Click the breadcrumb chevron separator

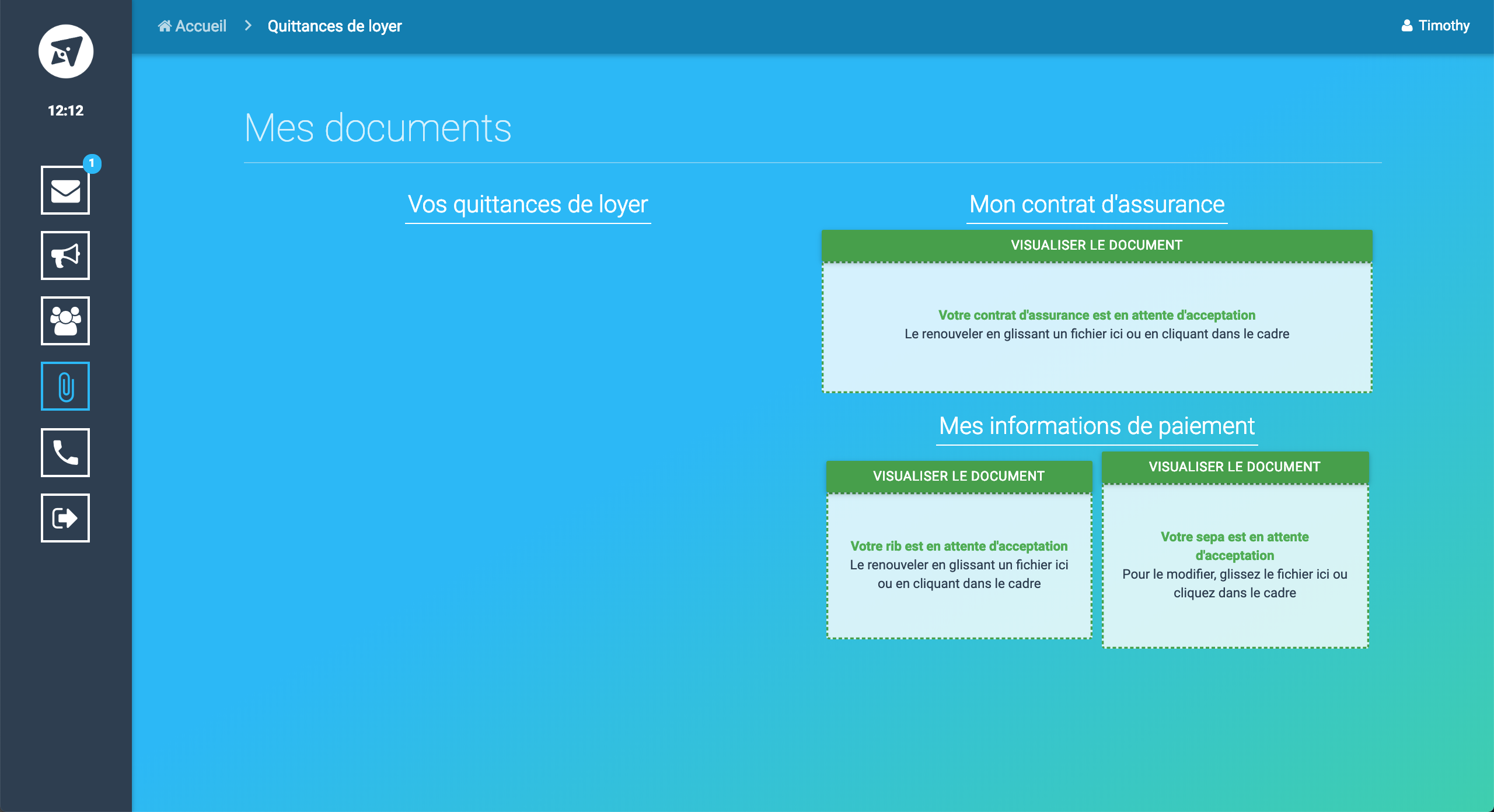coord(248,26)
